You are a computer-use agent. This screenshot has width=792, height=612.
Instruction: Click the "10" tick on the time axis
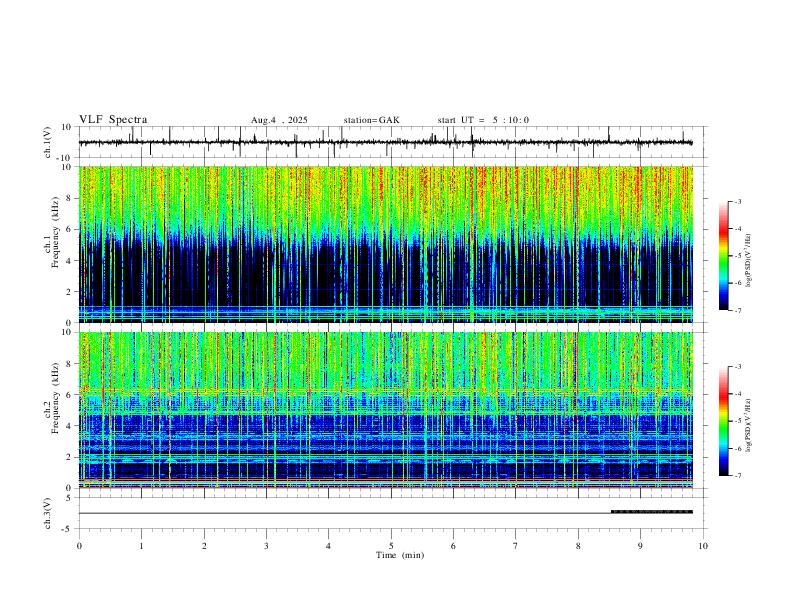703,546
